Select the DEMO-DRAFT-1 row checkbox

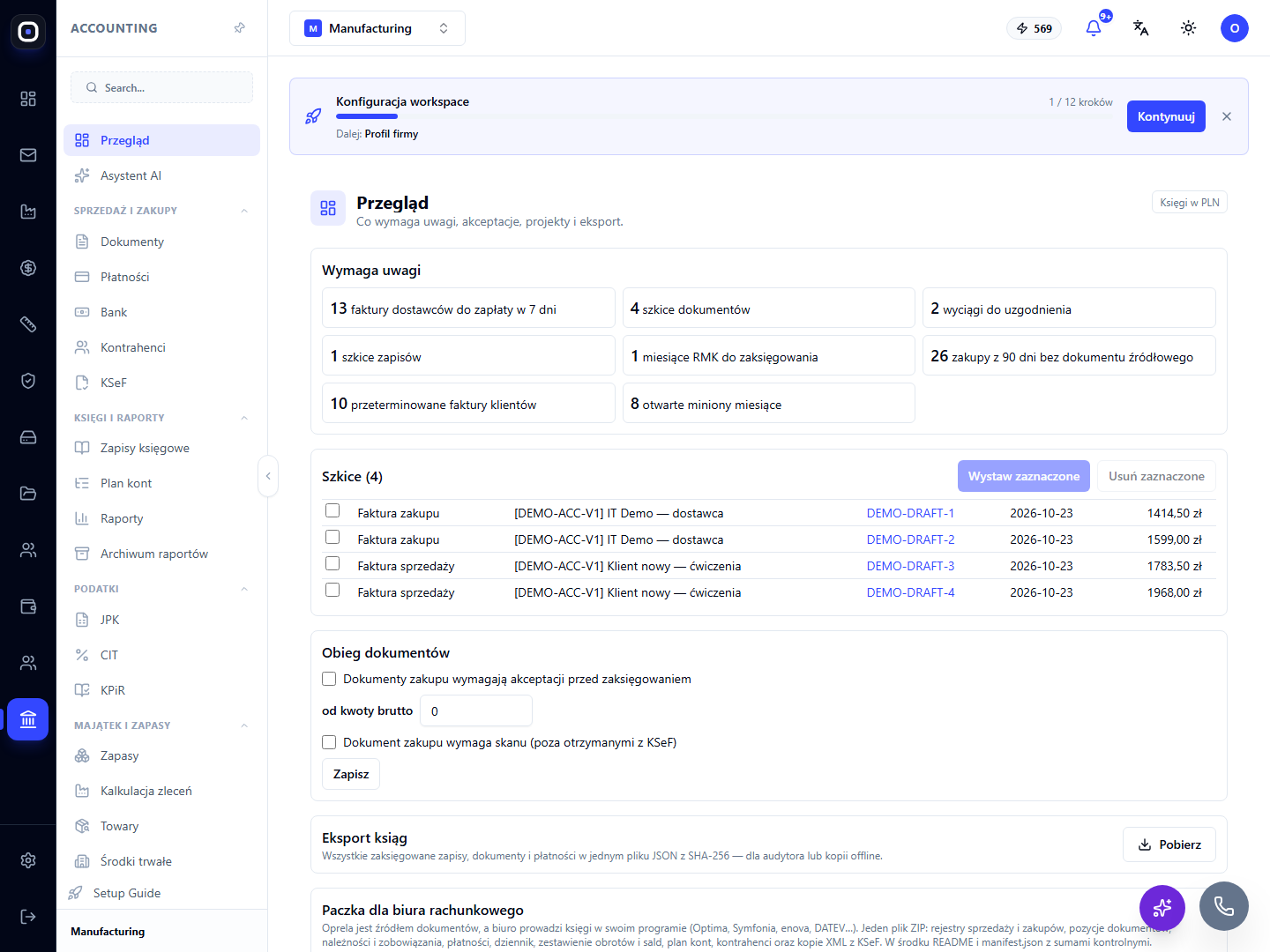coord(332,510)
